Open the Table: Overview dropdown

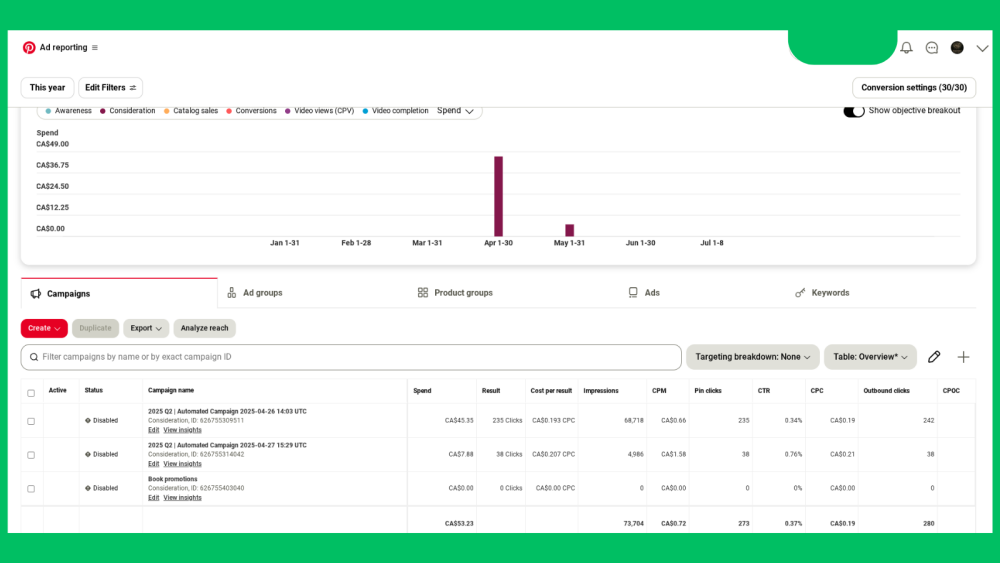click(x=869, y=357)
